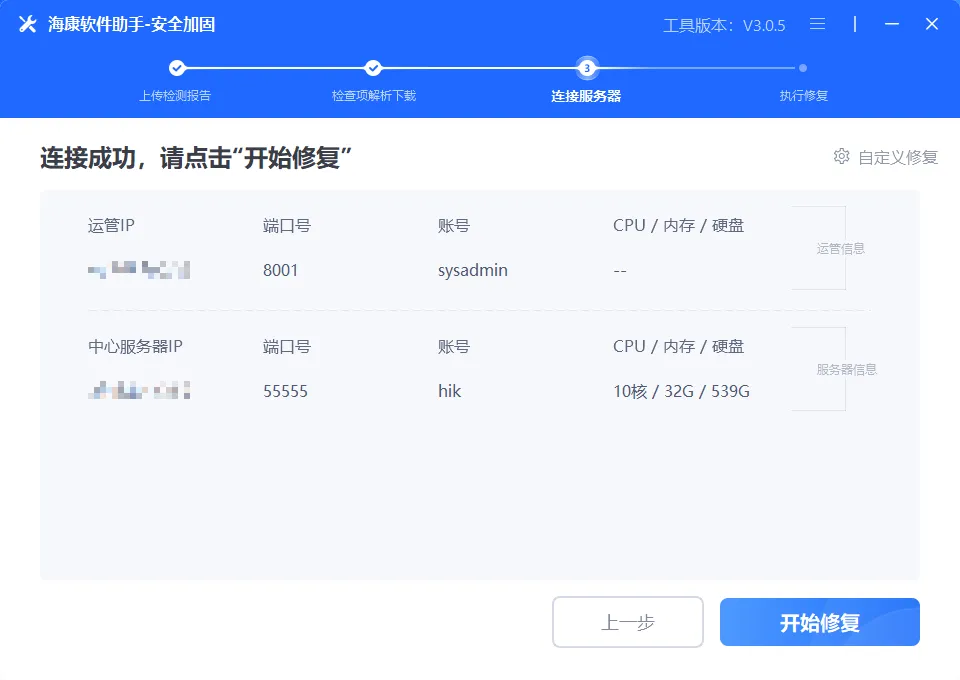Minimize the 海康软件助手 window
The image size is (960, 680).
pyautogui.click(x=892, y=24)
